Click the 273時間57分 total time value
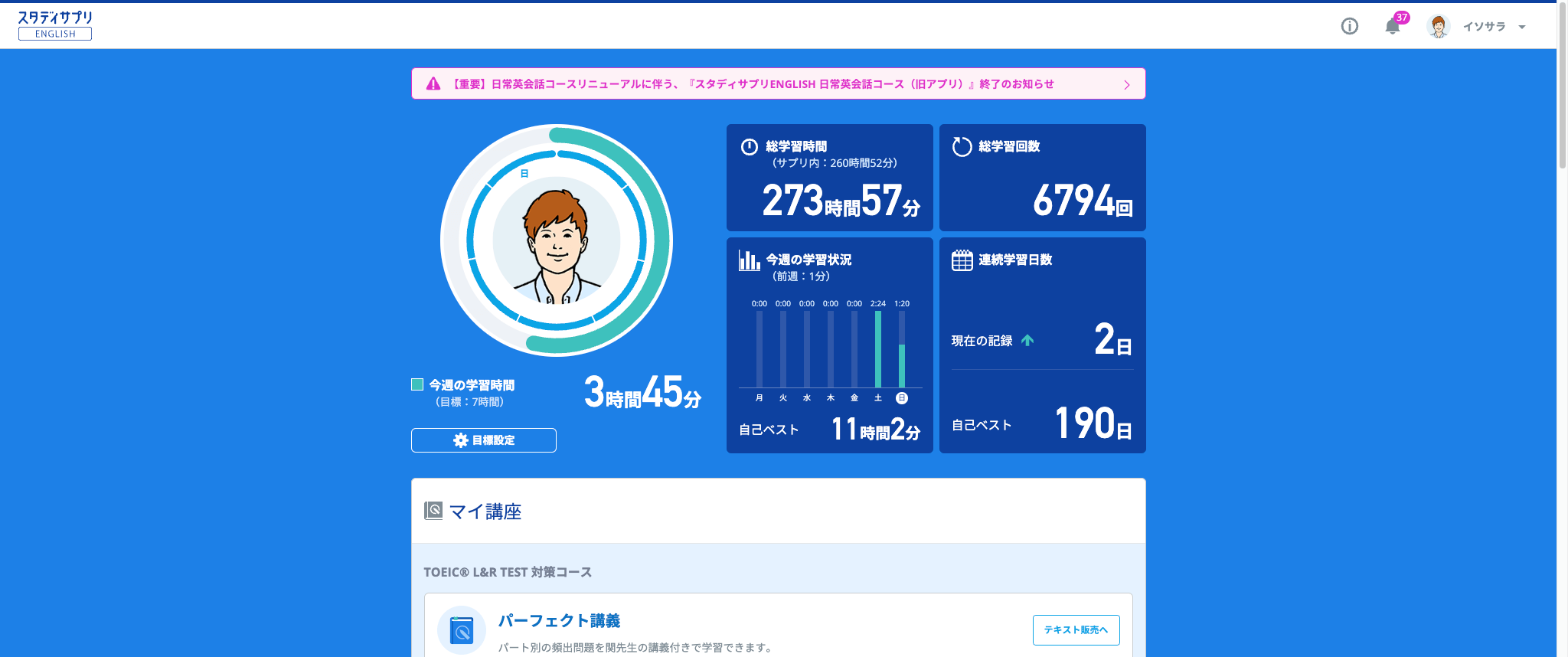Viewport: 1568px width, 657px height. click(x=841, y=201)
